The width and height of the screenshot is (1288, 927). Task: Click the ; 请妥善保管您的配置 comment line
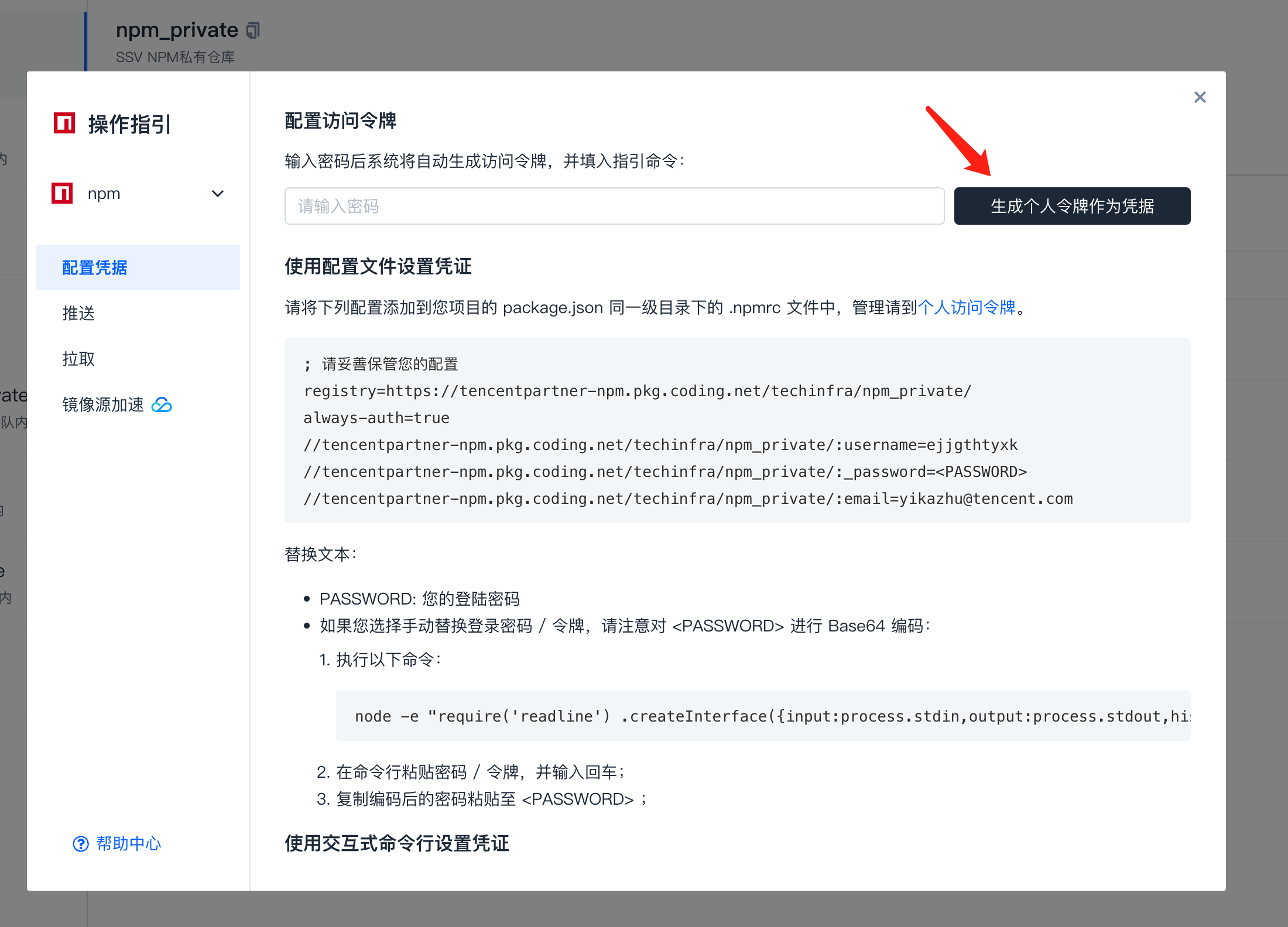381,364
